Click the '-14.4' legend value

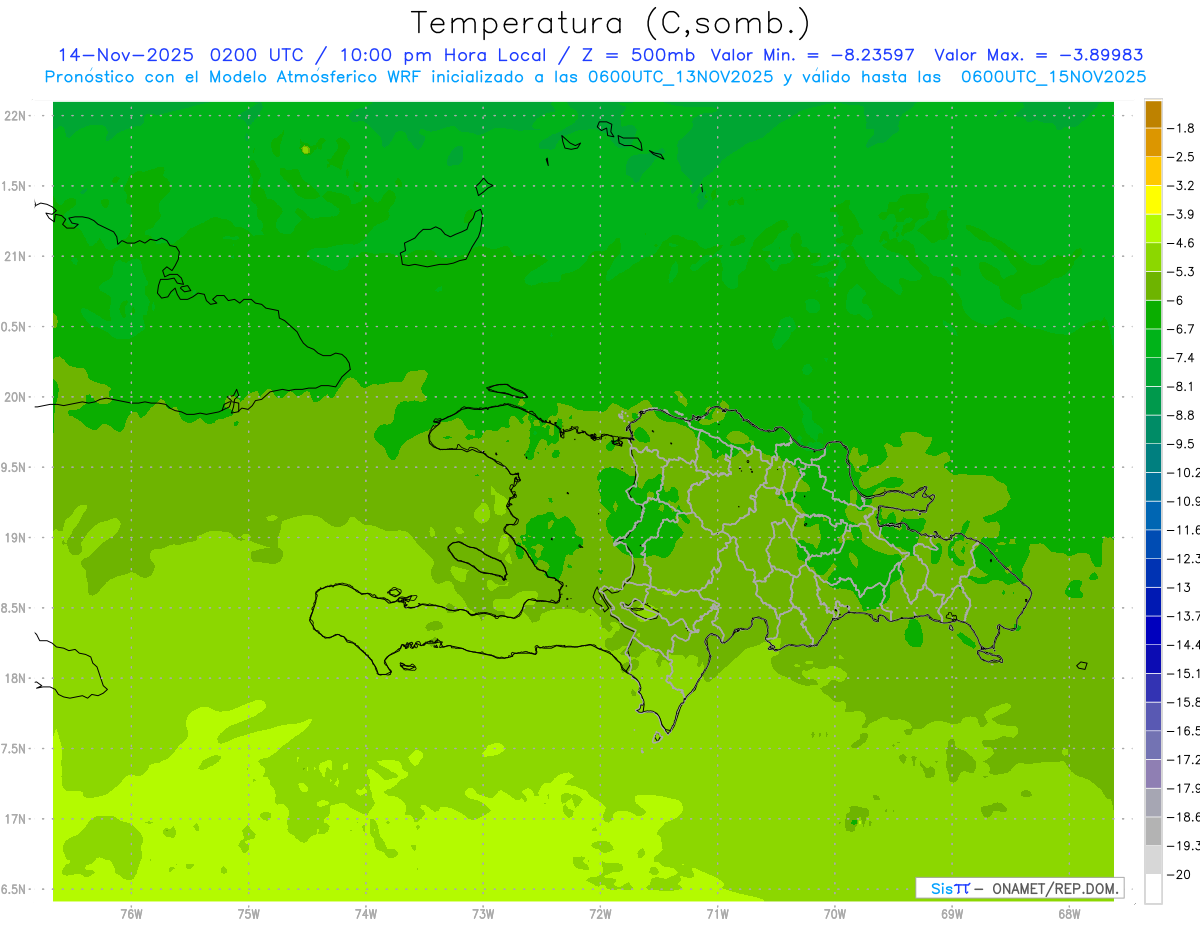coord(1184,644)
